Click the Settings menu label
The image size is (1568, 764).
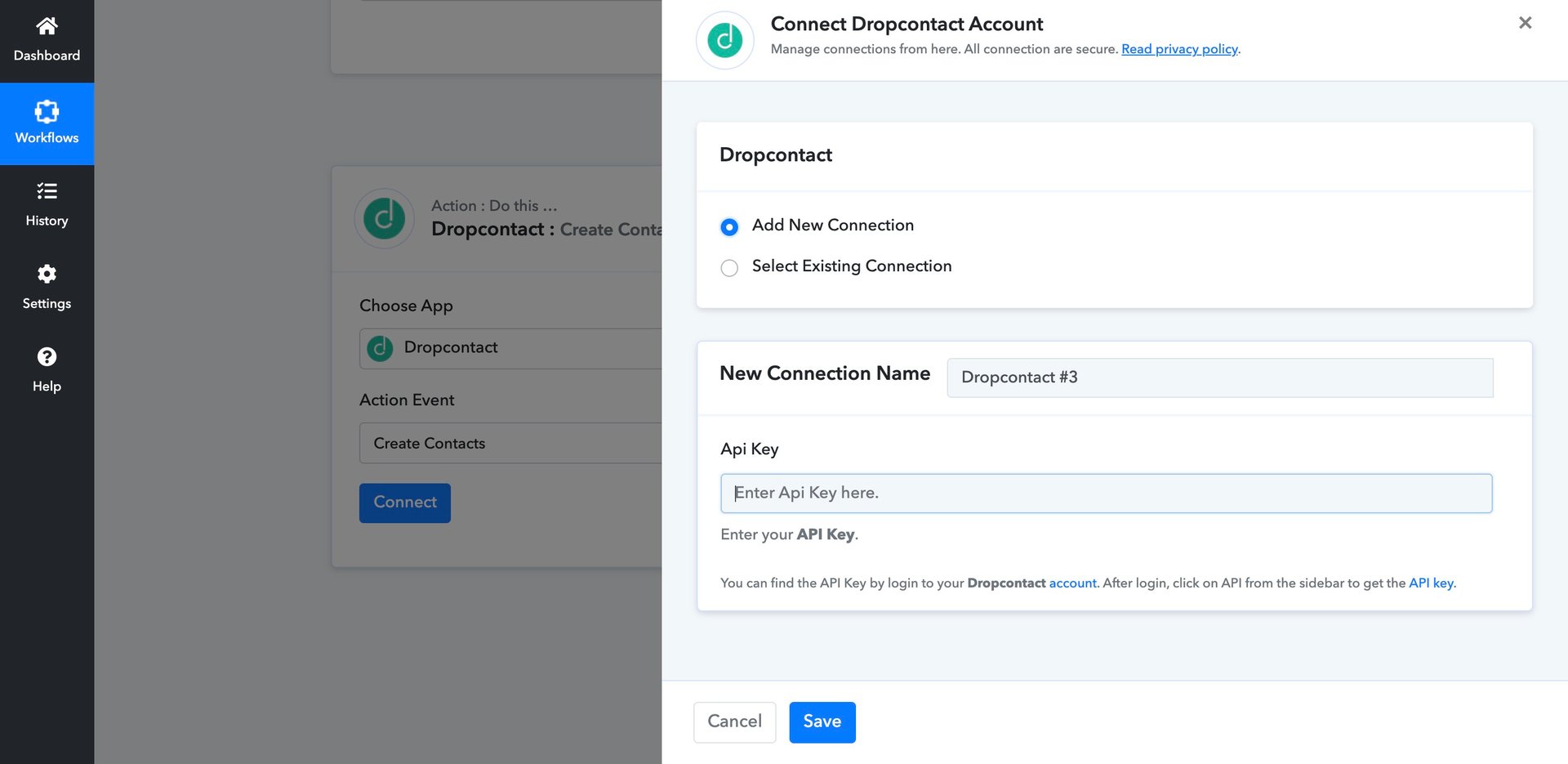(x=47, y=303)
